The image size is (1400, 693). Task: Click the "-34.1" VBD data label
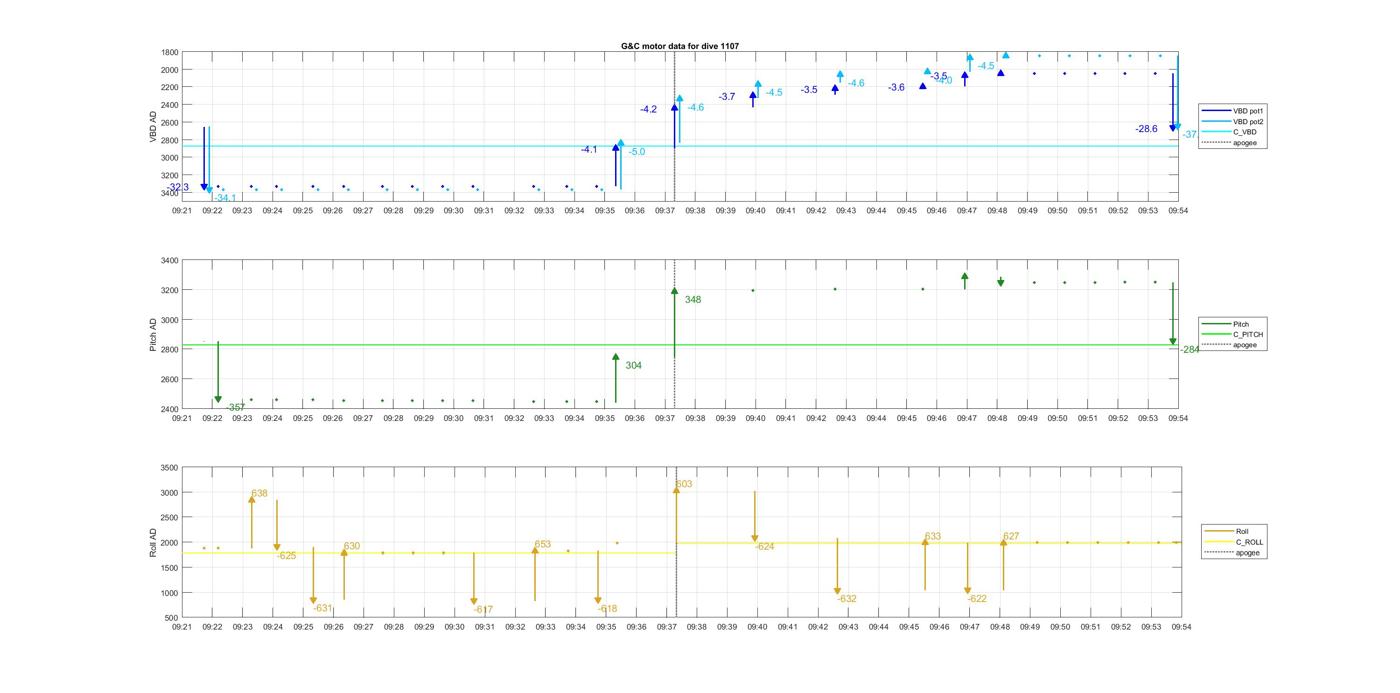pyautogui.click(x=225, y=198)
